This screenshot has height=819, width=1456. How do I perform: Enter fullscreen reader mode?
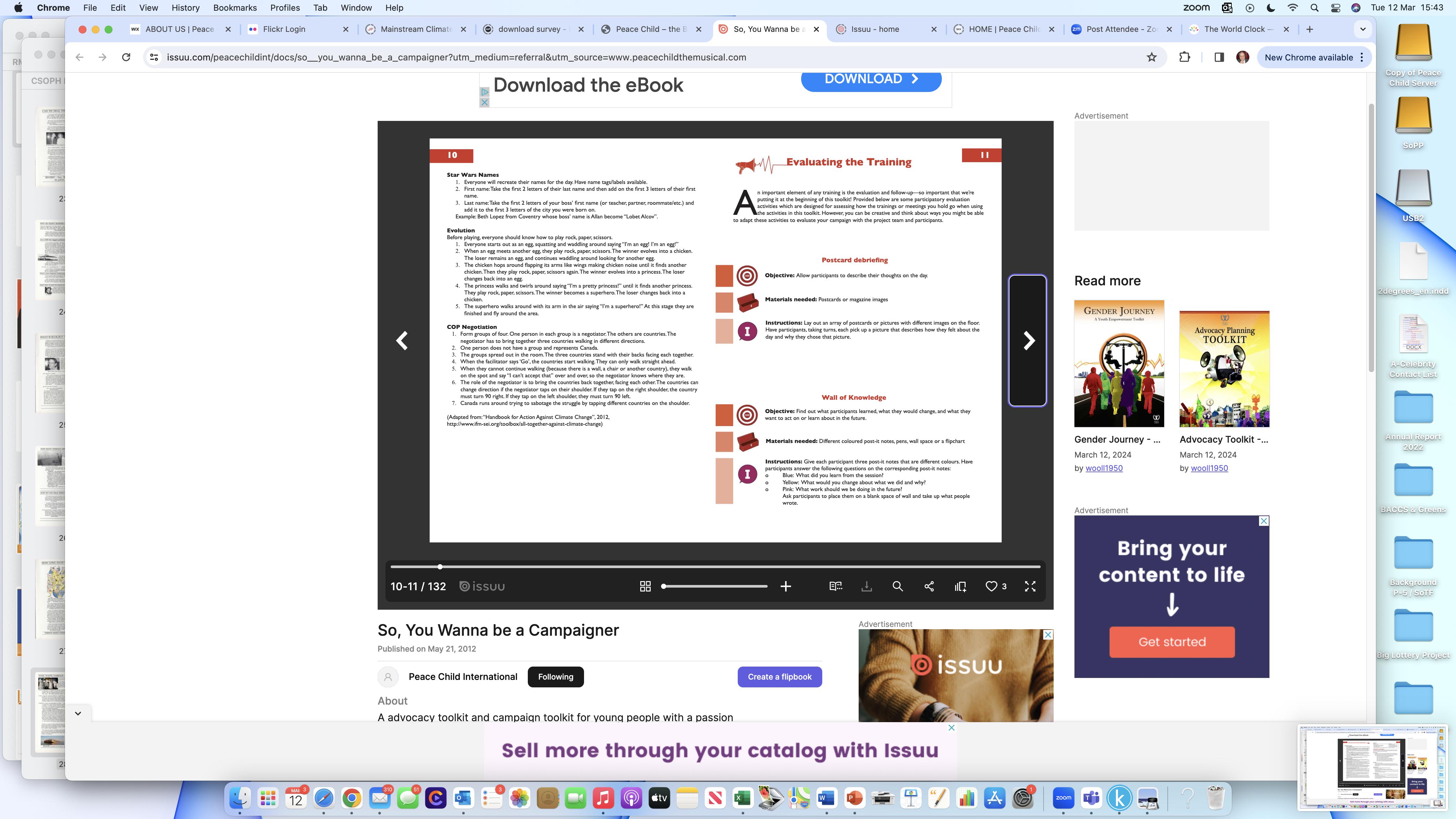pos(1030,586)
